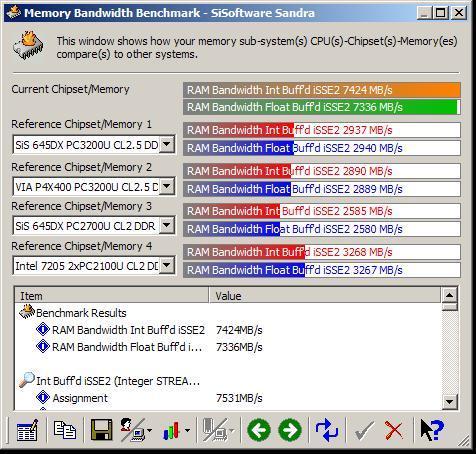
Task: Click the Int Buff'd 2890 MB/s bar
Action: click(322, 171)
